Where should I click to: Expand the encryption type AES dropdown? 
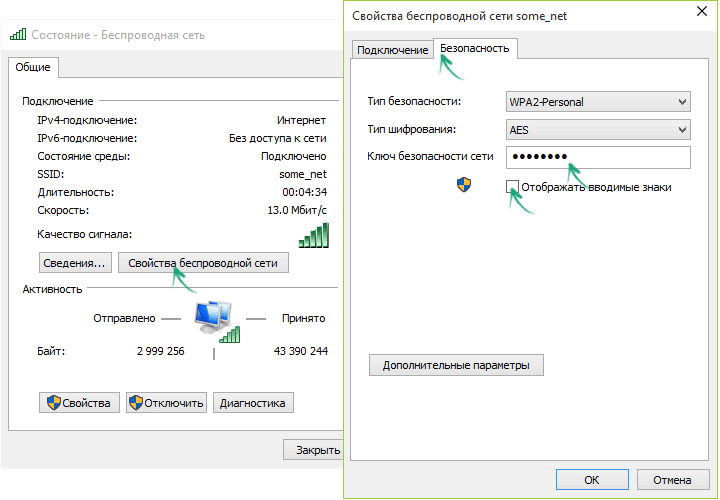[x=598, y=130]
